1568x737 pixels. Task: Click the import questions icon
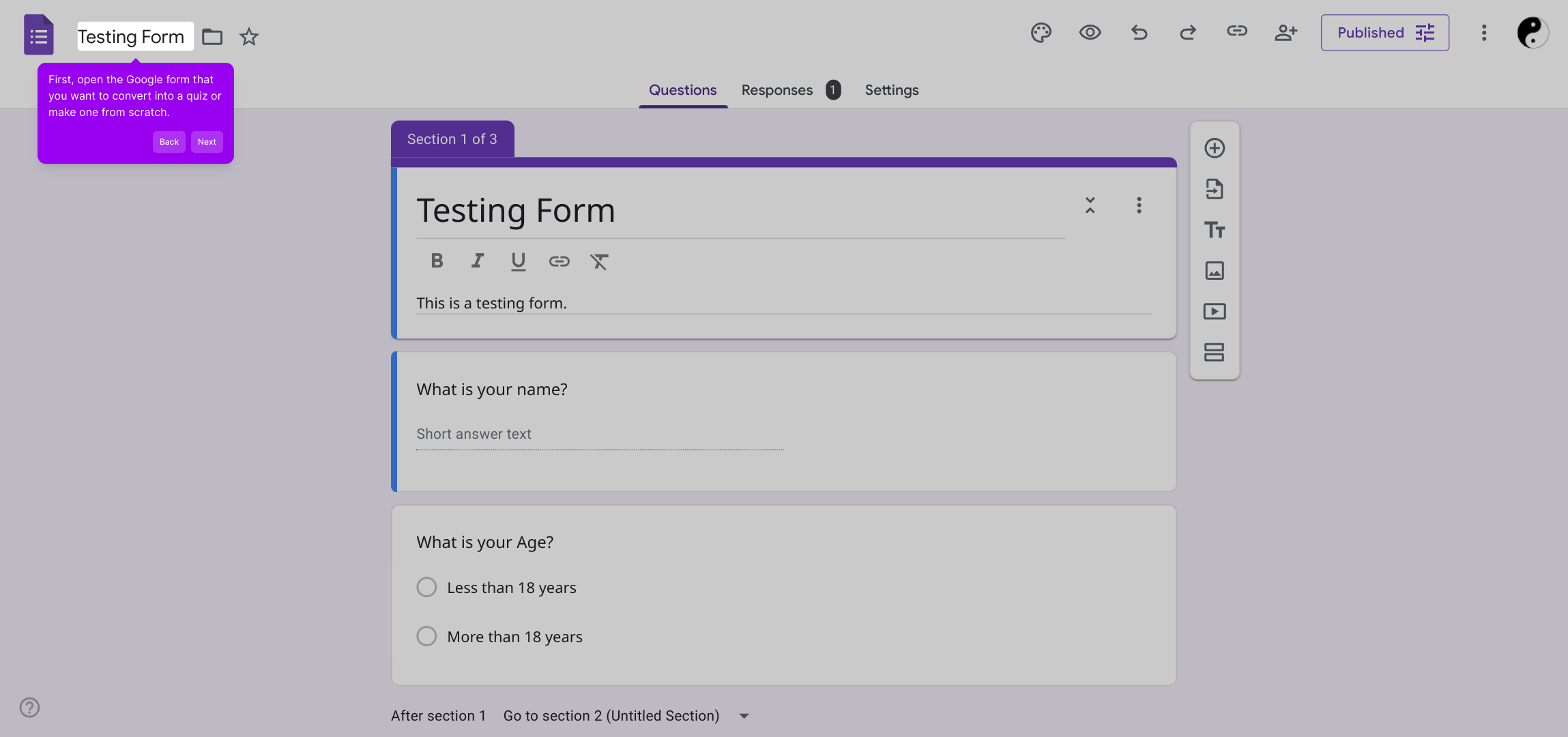point(1215,189)
